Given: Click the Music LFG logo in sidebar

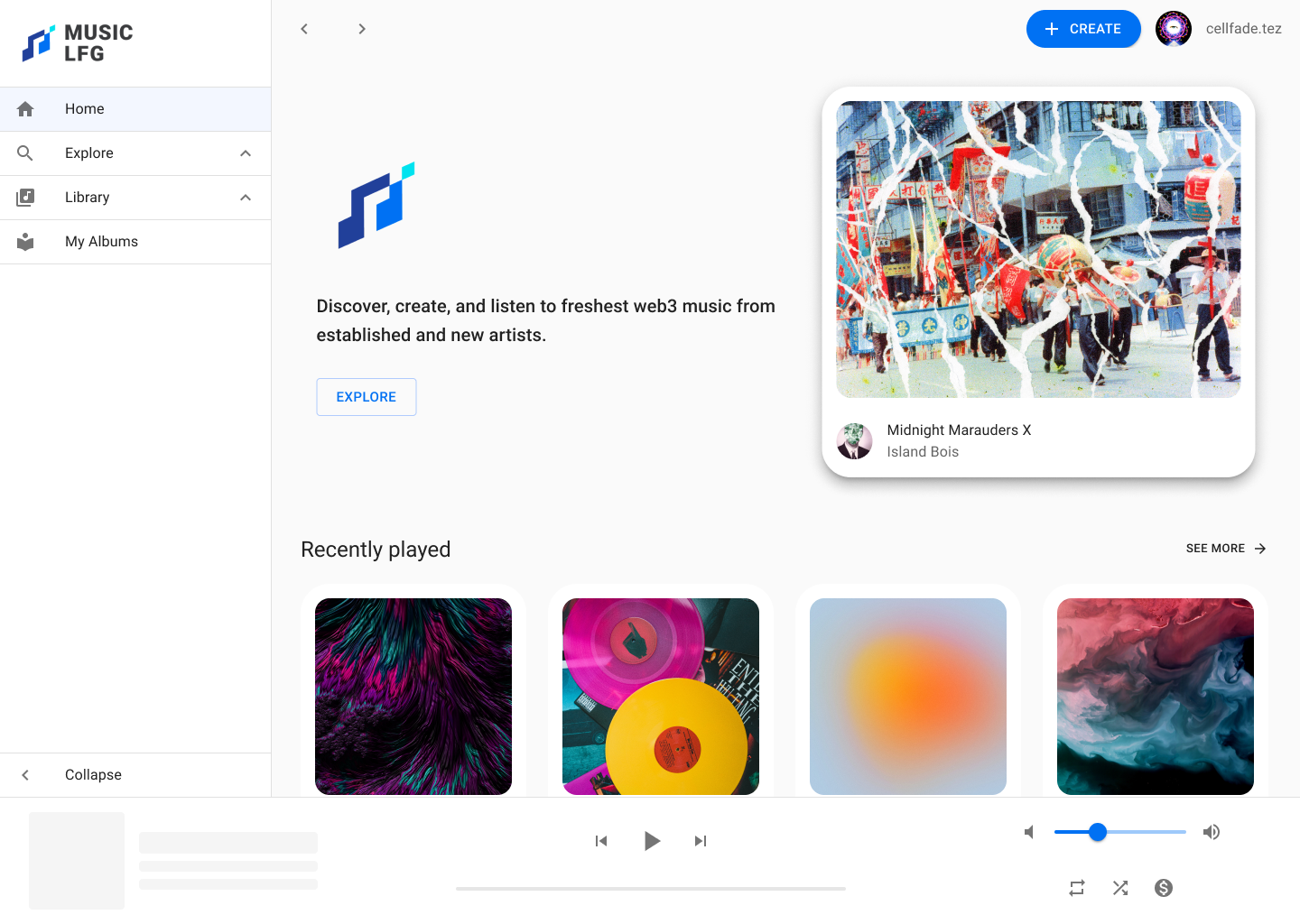Looking at the screenshot, I should tap(78, 43).
